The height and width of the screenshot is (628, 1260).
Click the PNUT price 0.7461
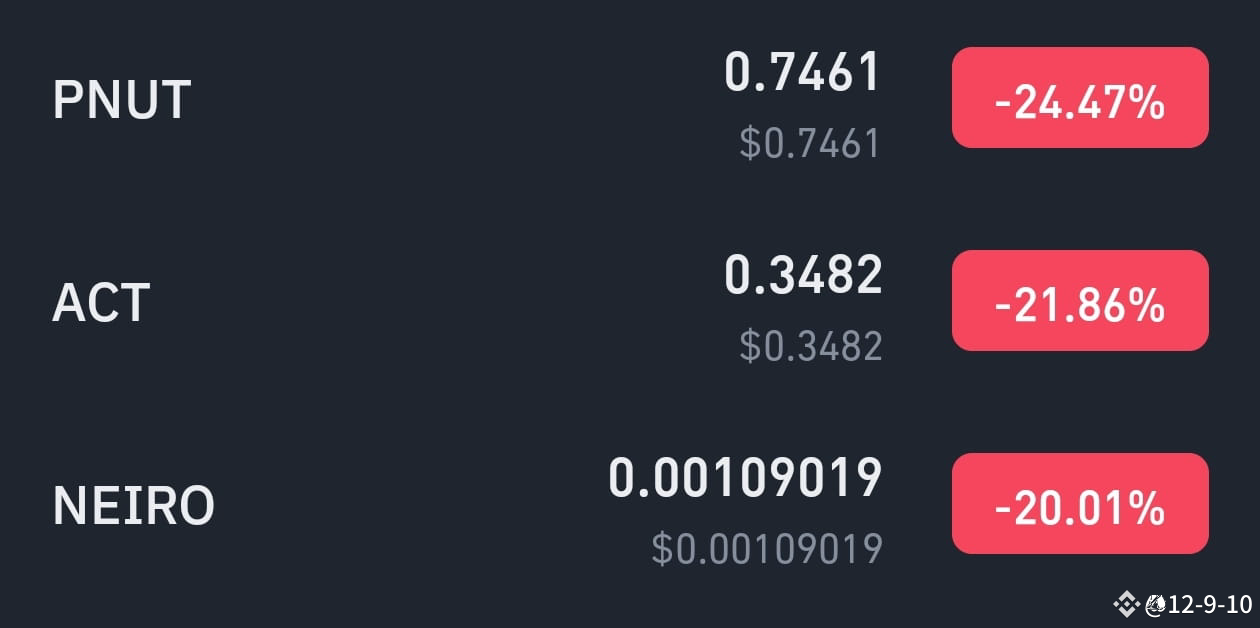tap(803, 70)
